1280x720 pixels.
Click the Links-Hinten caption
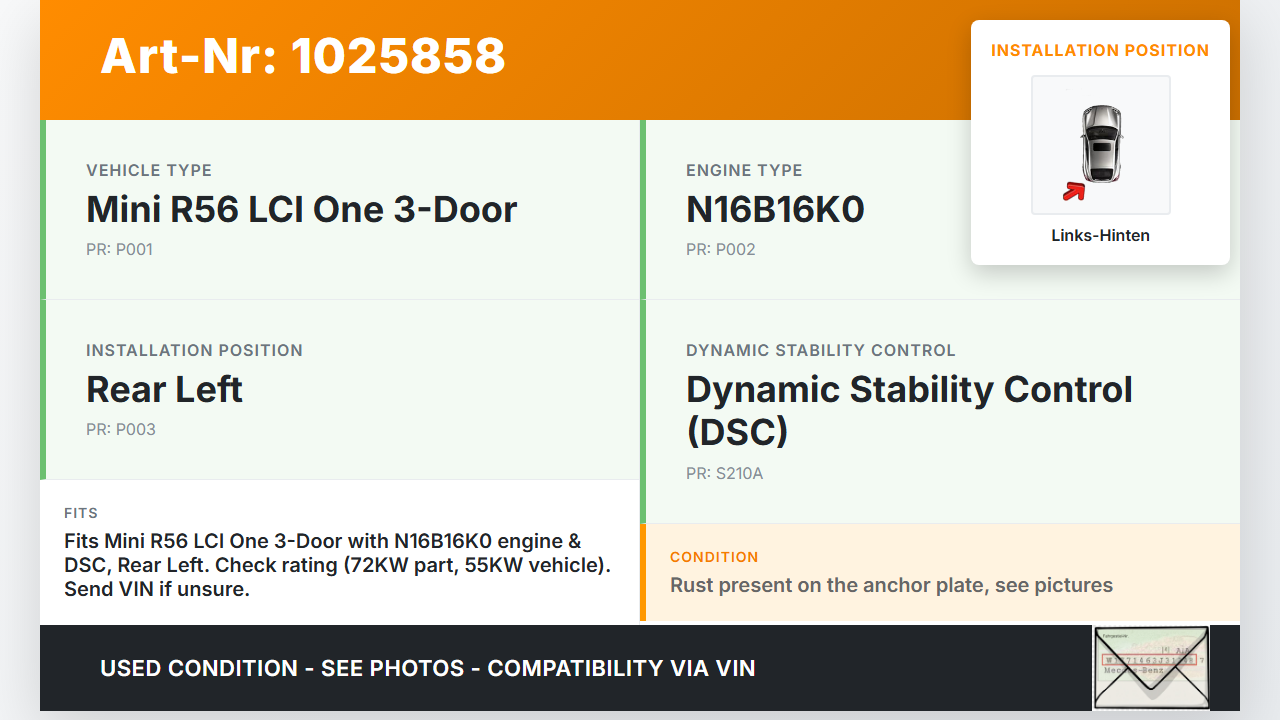[x=1100, y=236]
